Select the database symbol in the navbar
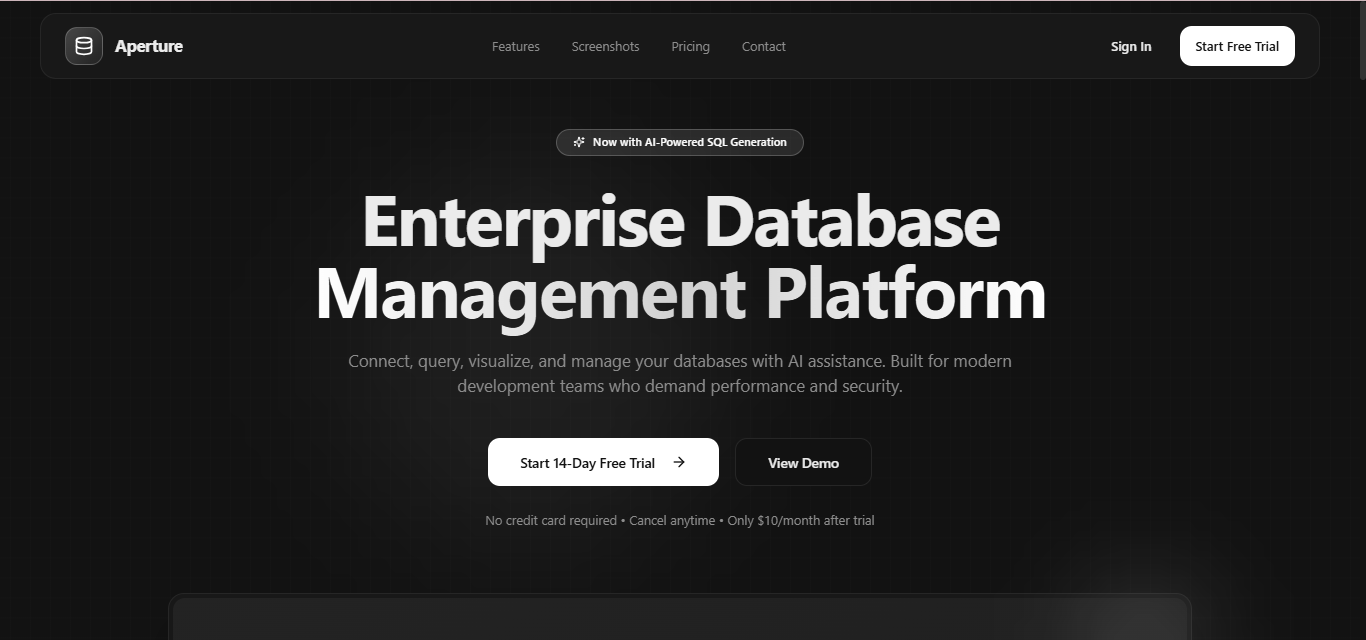 (83, 45)
